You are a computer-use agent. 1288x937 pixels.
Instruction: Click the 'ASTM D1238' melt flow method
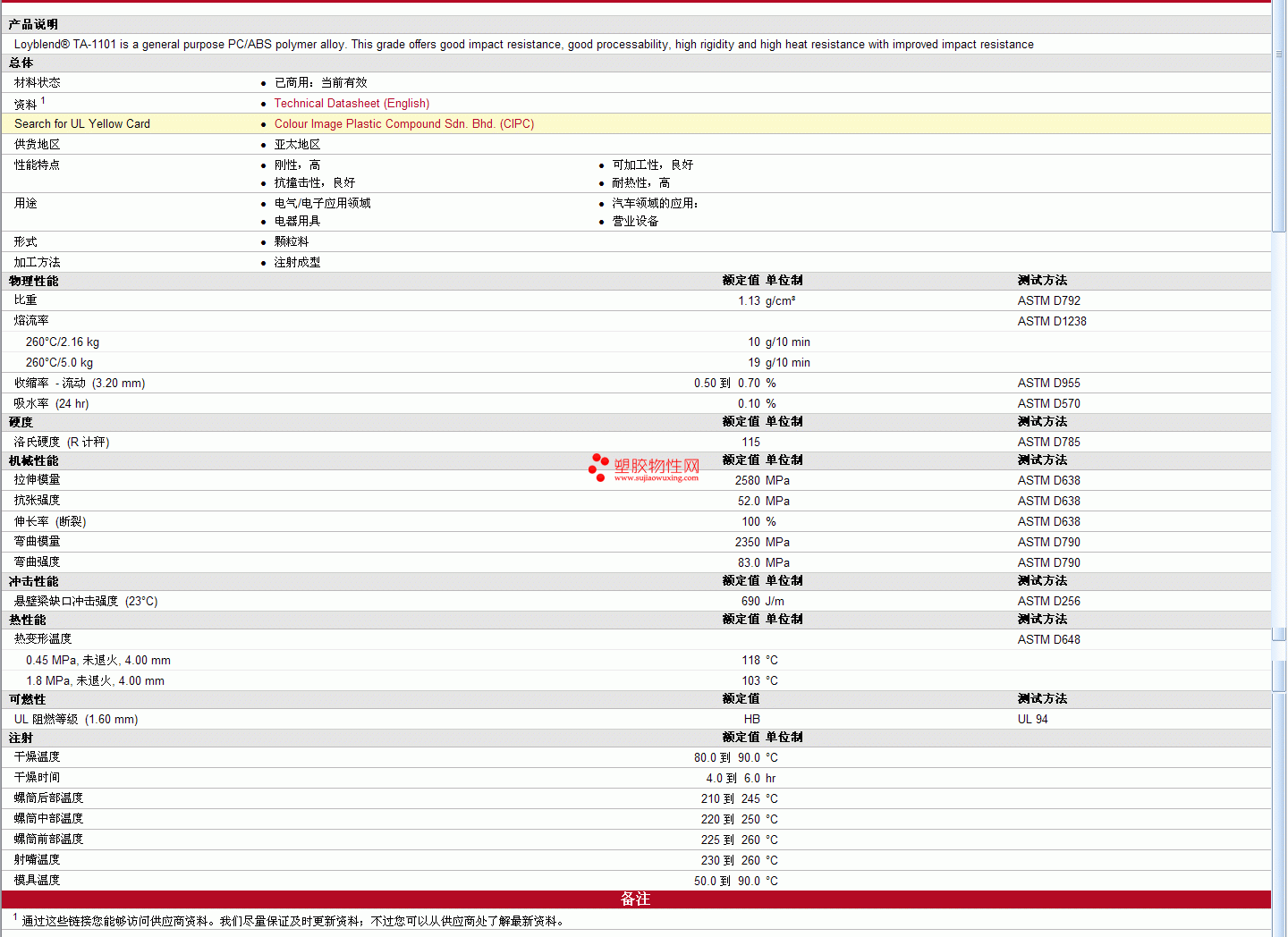coord(1052,321)
